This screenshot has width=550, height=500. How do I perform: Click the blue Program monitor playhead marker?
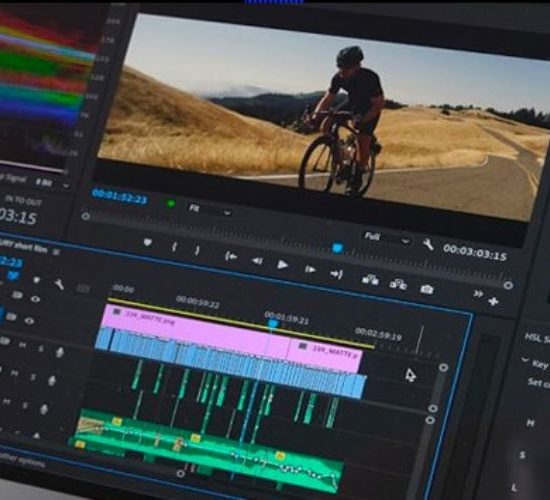coord(337,248)
